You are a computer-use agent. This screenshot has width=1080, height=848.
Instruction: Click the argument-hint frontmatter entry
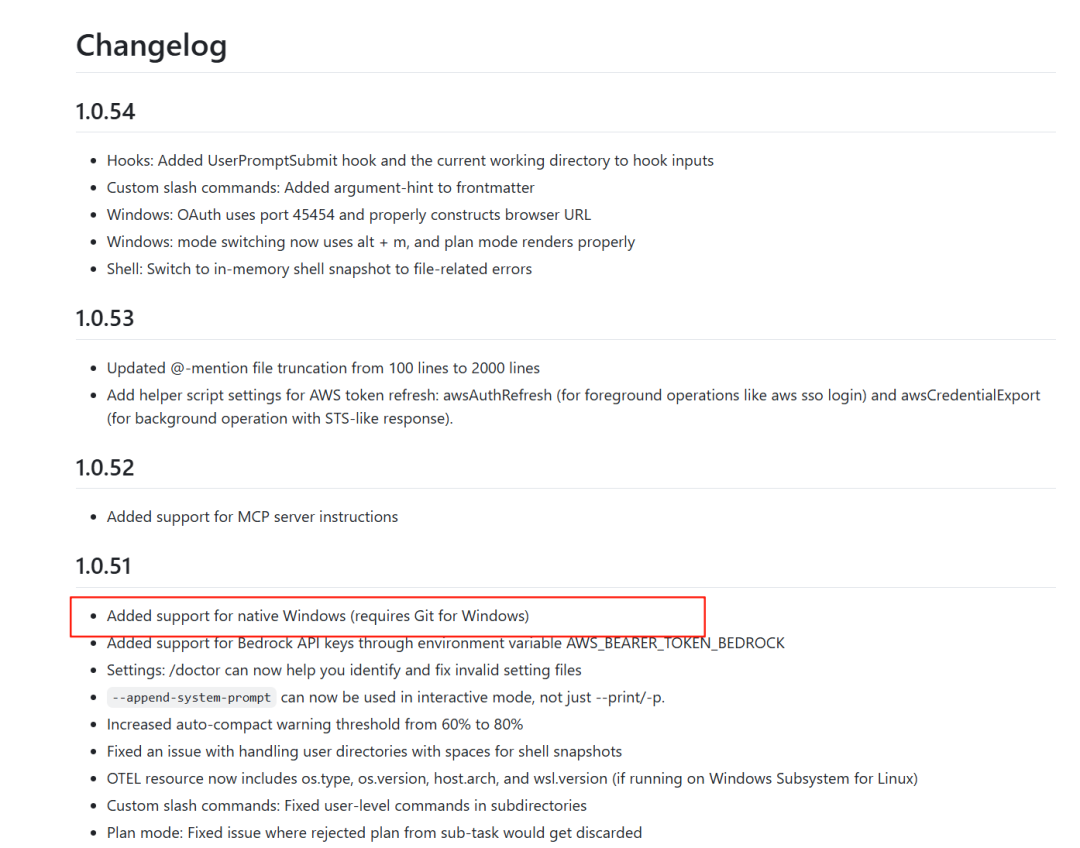tap(320, 187)
